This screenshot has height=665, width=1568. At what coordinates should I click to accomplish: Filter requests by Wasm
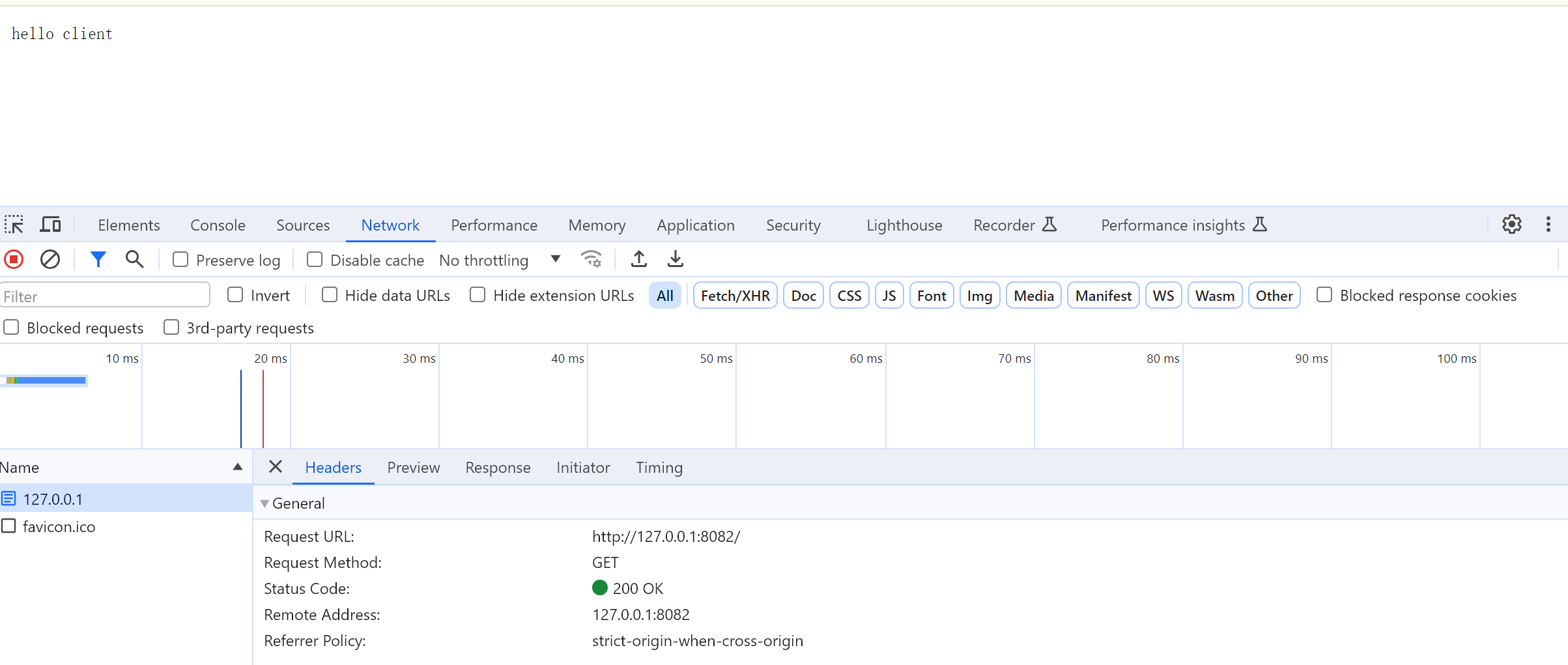(x=1215, y=295)
